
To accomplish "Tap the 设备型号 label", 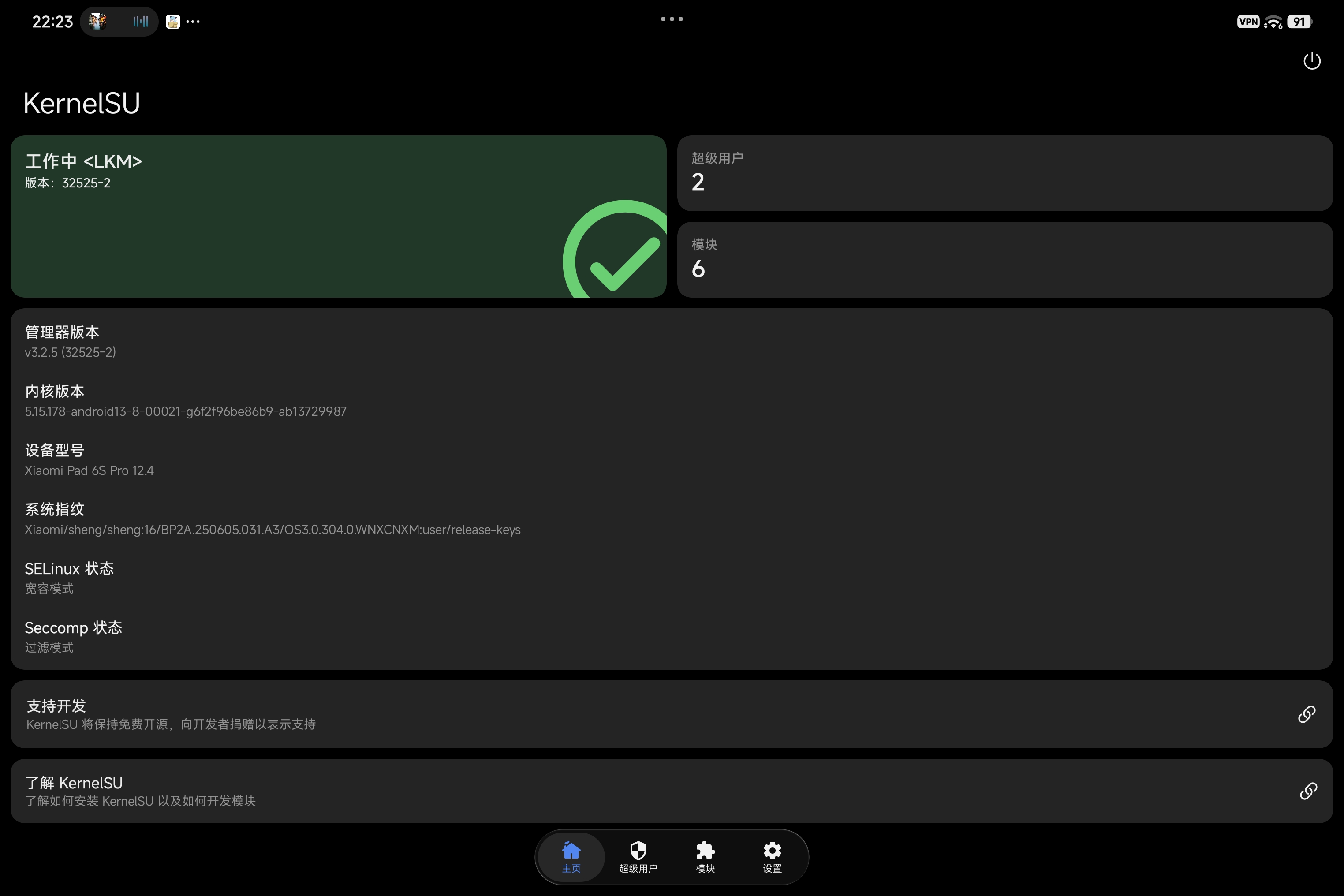I will (x=54, y=451).
